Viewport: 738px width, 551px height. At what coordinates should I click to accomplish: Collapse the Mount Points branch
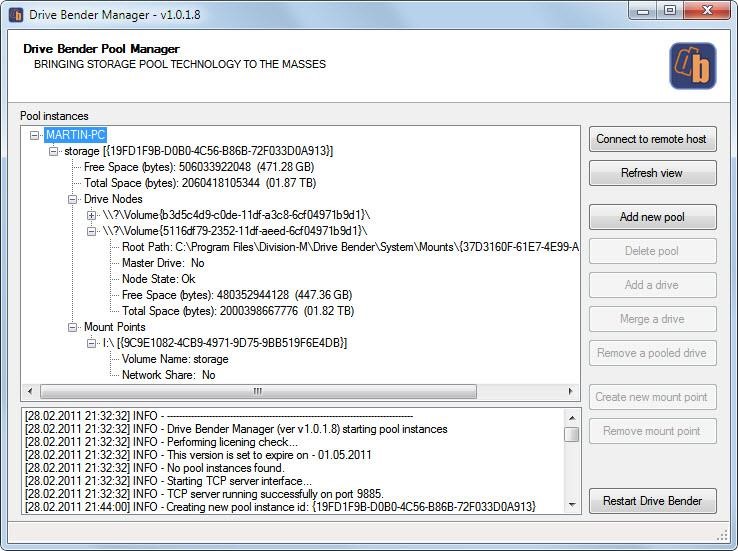point(74,327)
